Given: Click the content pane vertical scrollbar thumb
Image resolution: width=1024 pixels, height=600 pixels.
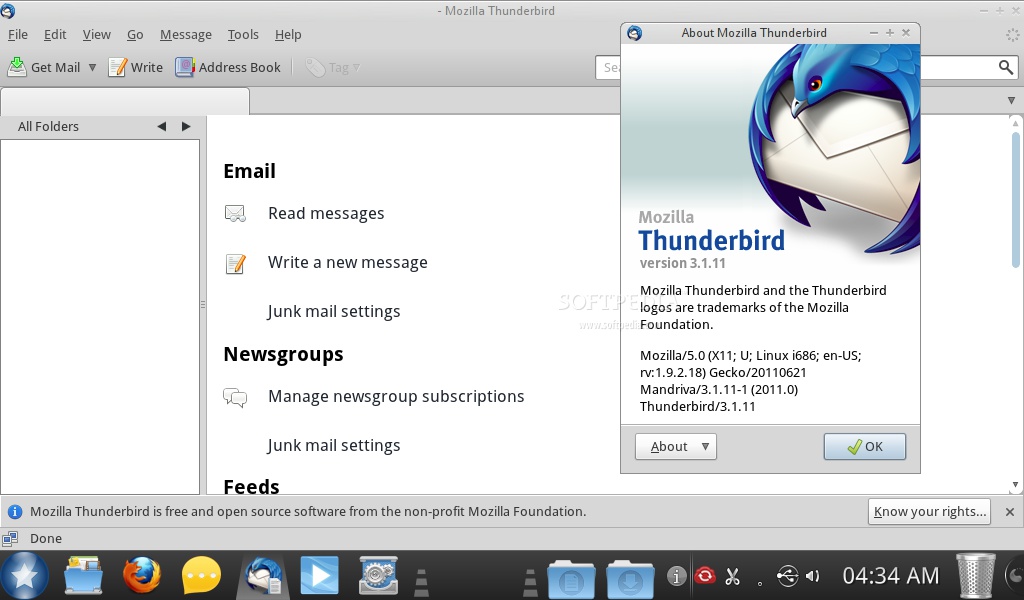Looking at the screenshot, I should coord(1016,199).
